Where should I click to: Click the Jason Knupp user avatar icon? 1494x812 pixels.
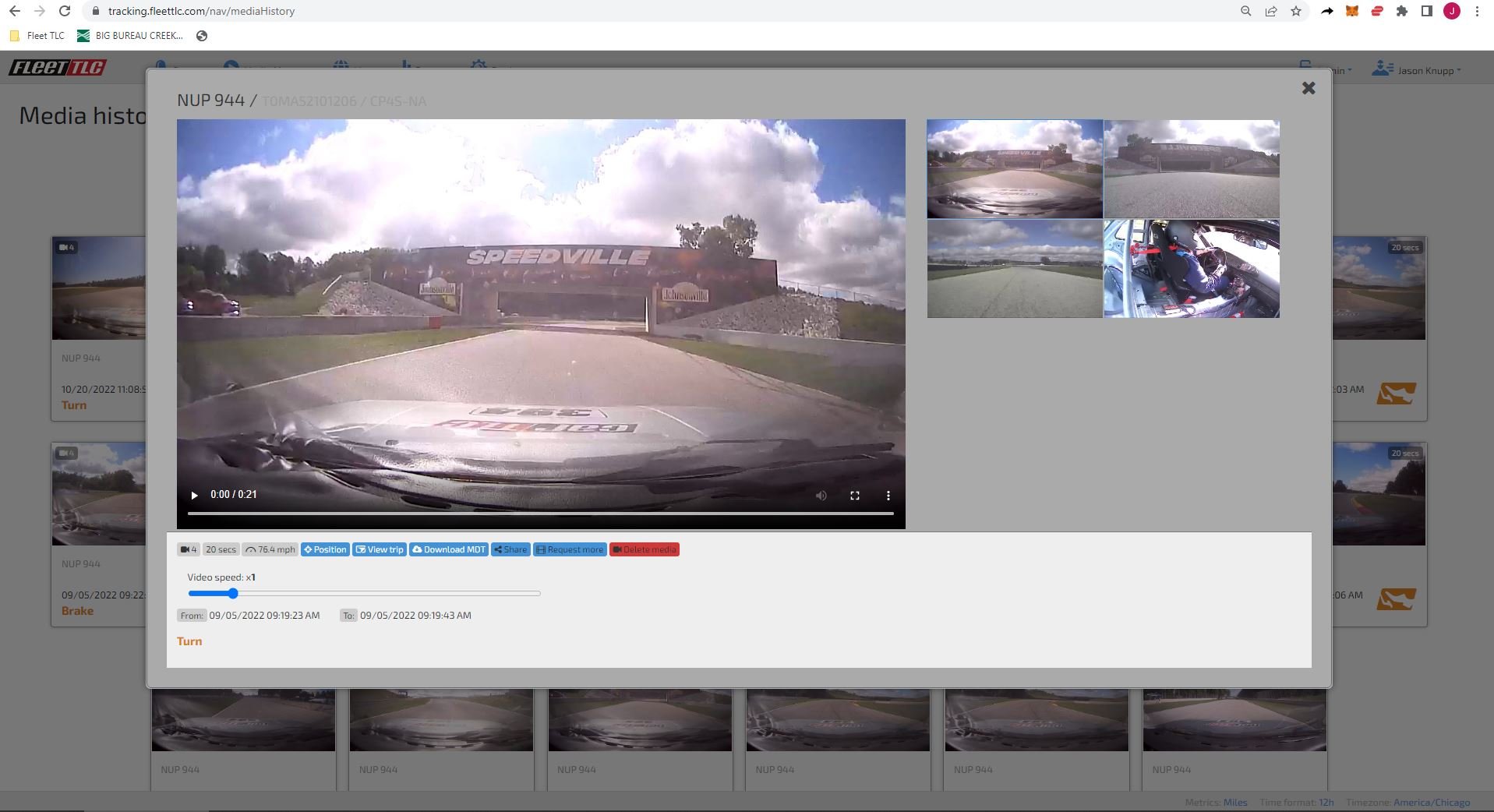[1383, 69]
